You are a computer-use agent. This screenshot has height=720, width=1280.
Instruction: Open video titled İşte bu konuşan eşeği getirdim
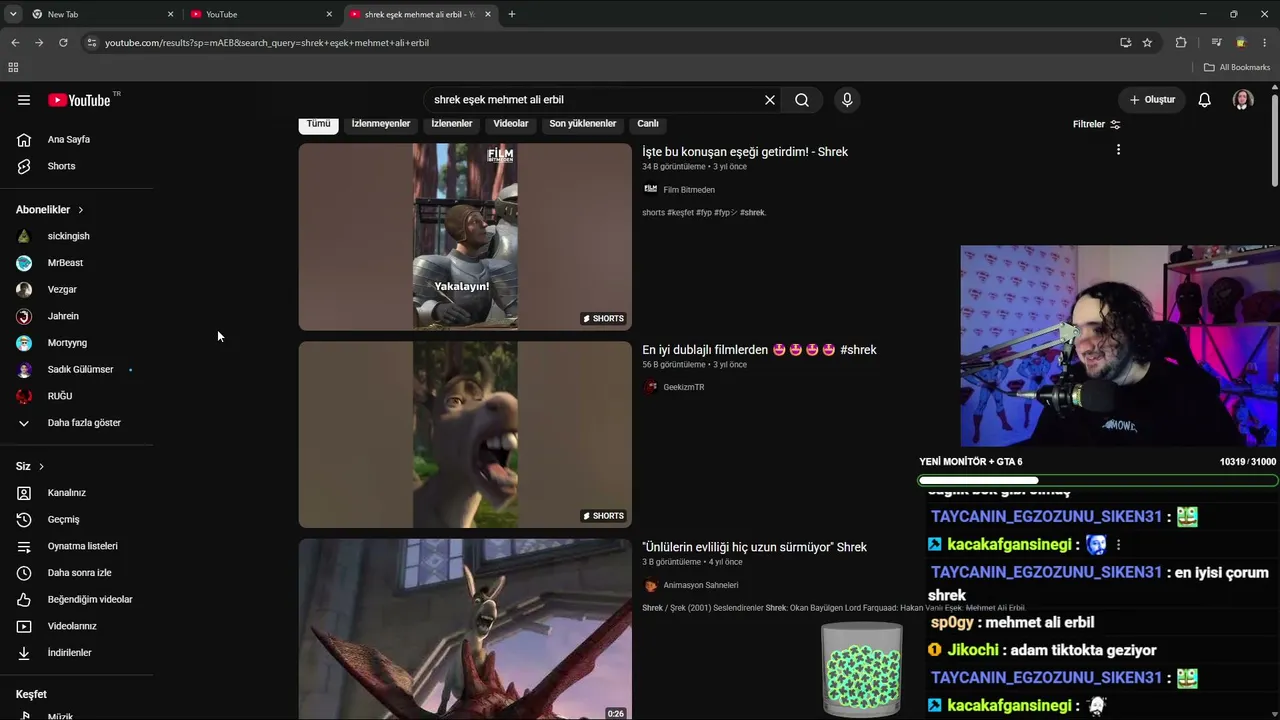[745, 152]
